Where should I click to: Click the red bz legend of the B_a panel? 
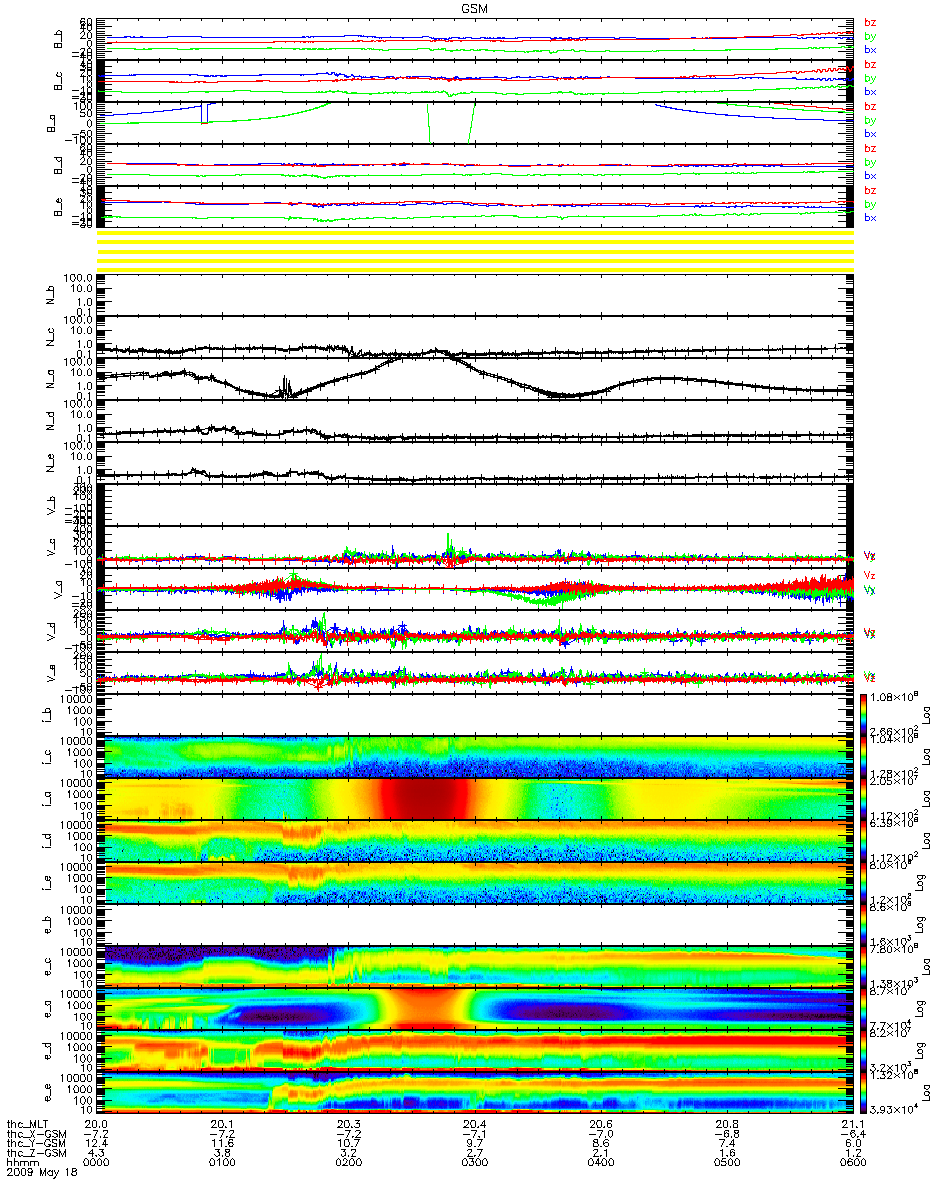(x=870, y=106)
